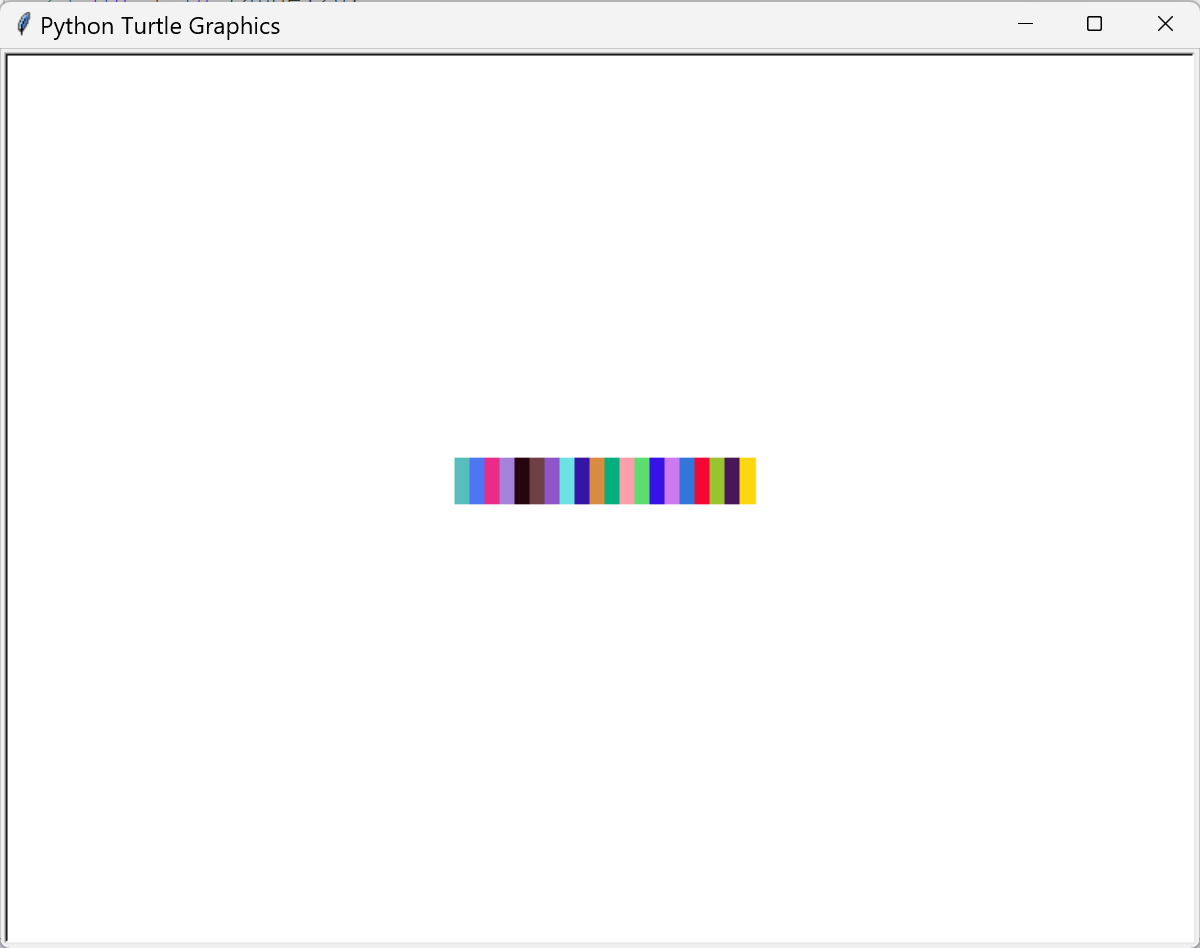
Task: Click the teal stripe at the row's start
Action: (462, 481)
